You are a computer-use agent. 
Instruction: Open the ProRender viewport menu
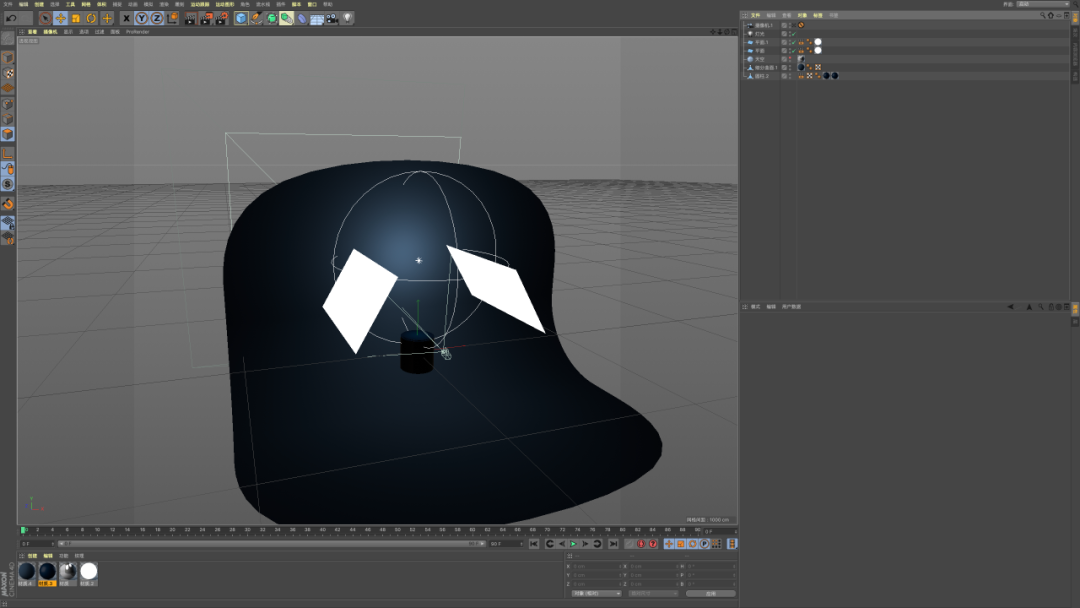point(137,32)
